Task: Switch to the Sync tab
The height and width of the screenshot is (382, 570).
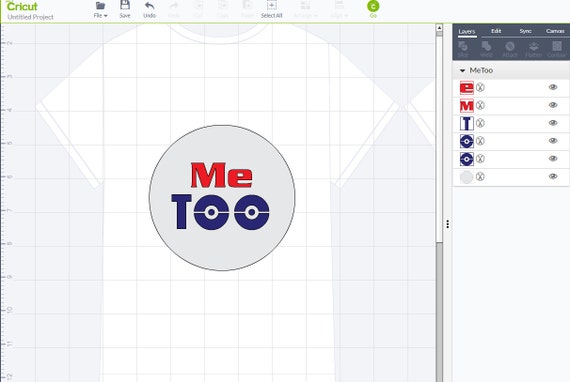Action: pyautogui.click(x=525, y=31)
